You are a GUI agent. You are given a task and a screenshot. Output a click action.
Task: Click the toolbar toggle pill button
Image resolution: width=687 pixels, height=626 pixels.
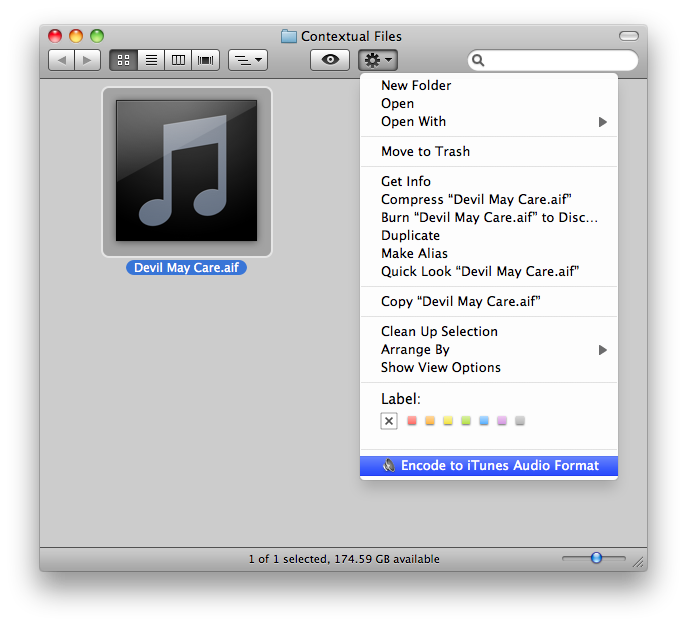pyautogui.click(x=628, y=36)
